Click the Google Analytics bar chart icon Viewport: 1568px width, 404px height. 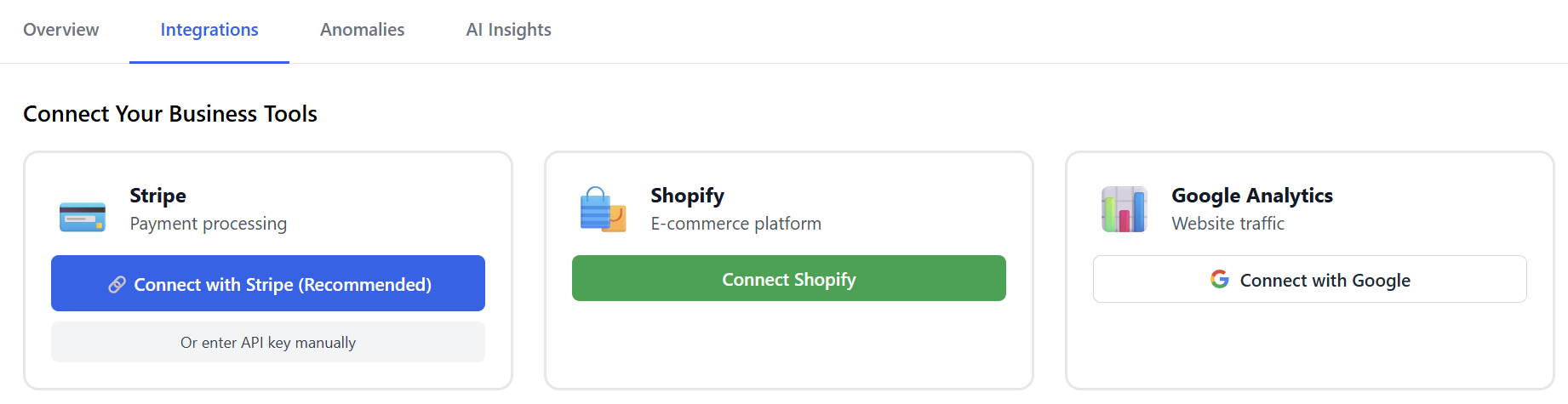(x=1124, y=210)
